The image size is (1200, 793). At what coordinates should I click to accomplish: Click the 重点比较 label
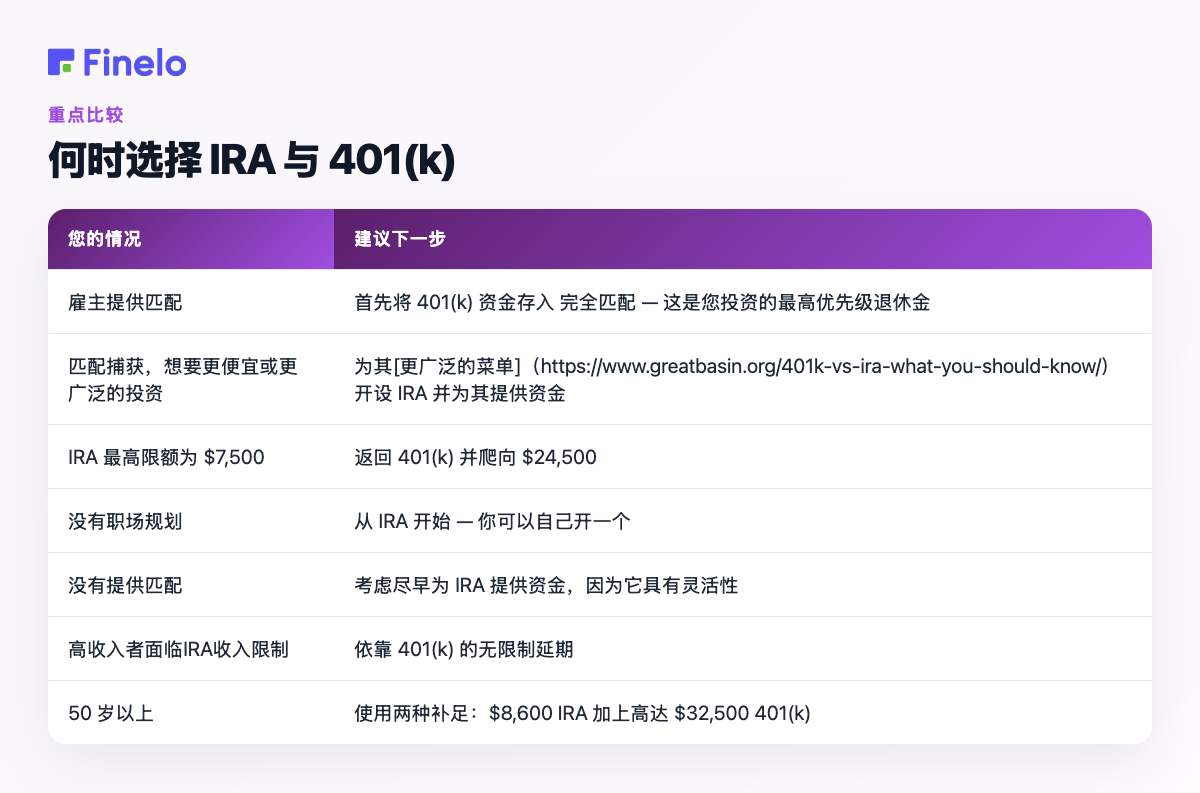pos(86,115)
